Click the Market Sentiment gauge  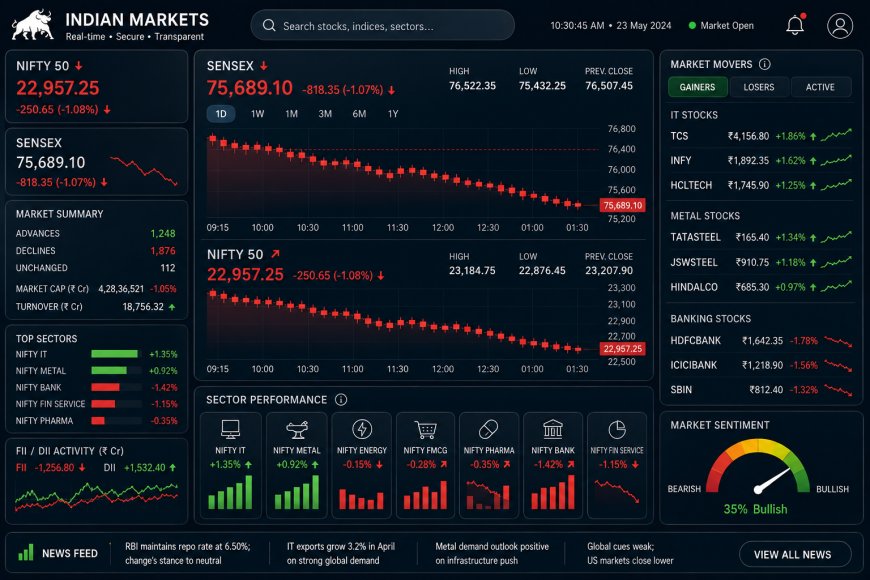(758, 468)
